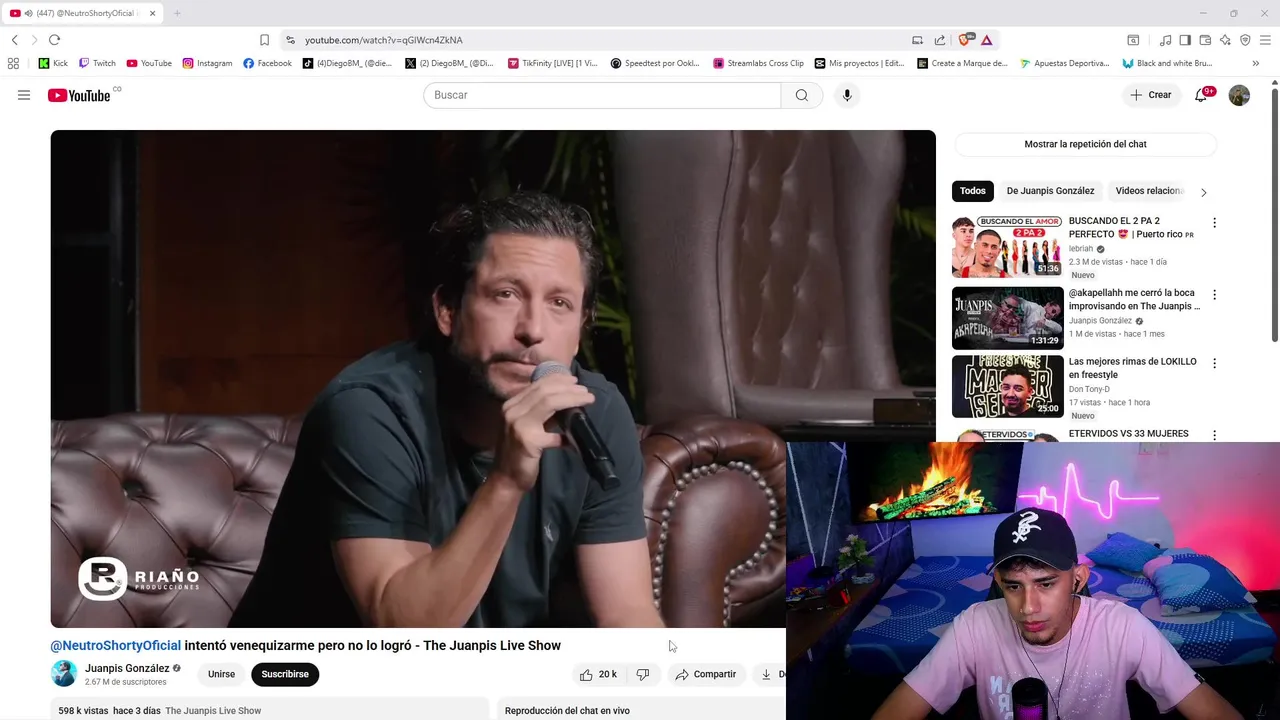Open the TikFinity LIVE bookmark

pyautogui.click(x=552, y=63)
